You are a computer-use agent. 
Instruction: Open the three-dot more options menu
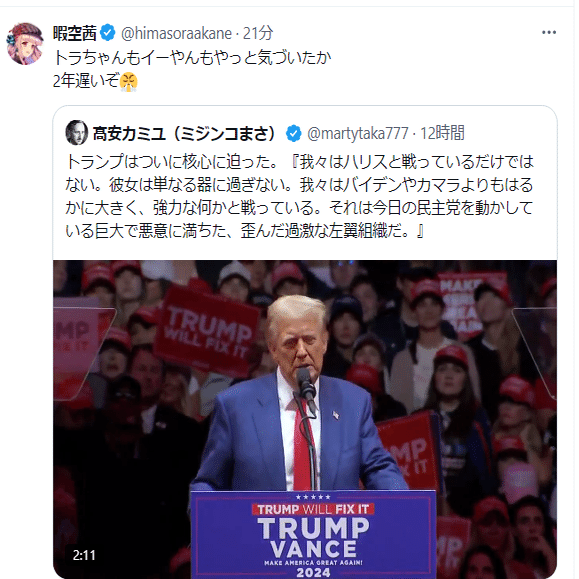coord(549,33)
